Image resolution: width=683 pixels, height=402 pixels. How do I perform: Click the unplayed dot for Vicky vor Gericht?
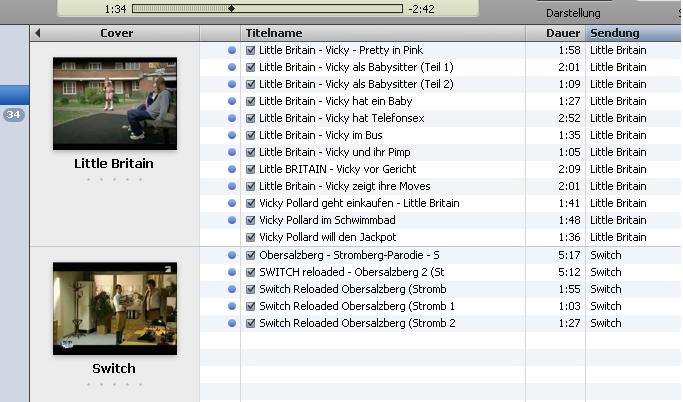pos(232,169)
